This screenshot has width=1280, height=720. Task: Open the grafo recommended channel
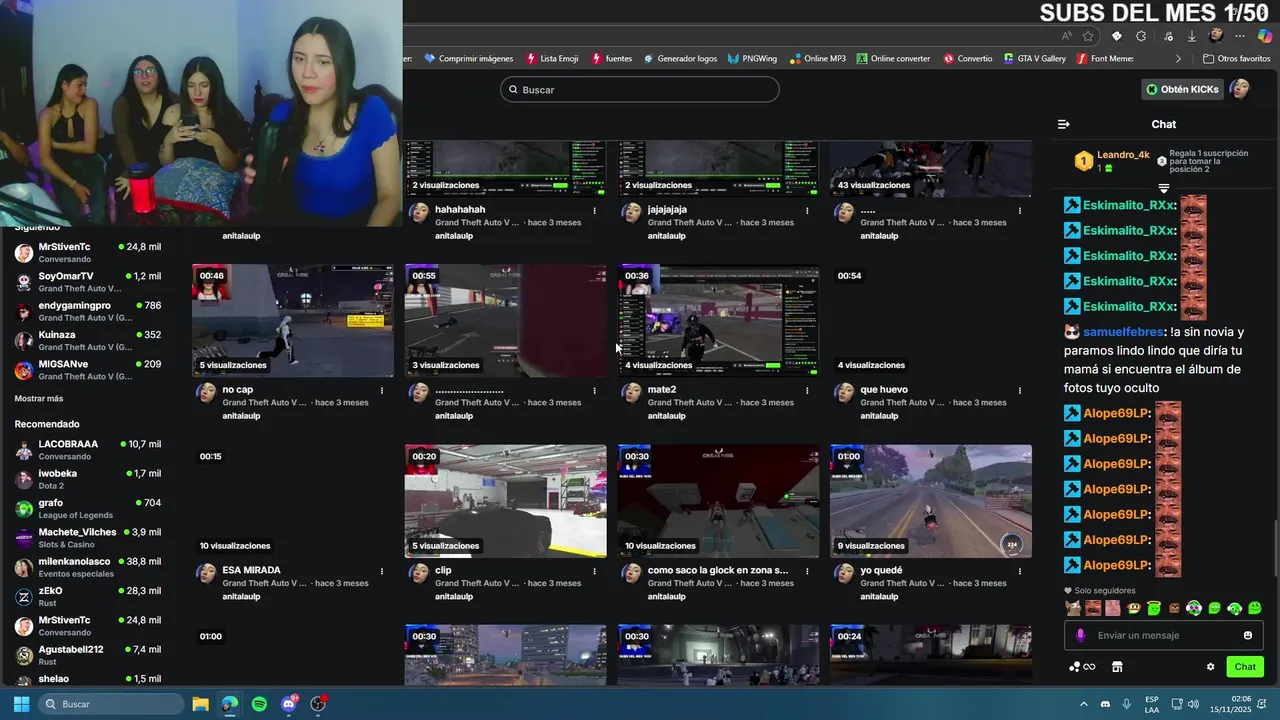click(x=88, y=509)
